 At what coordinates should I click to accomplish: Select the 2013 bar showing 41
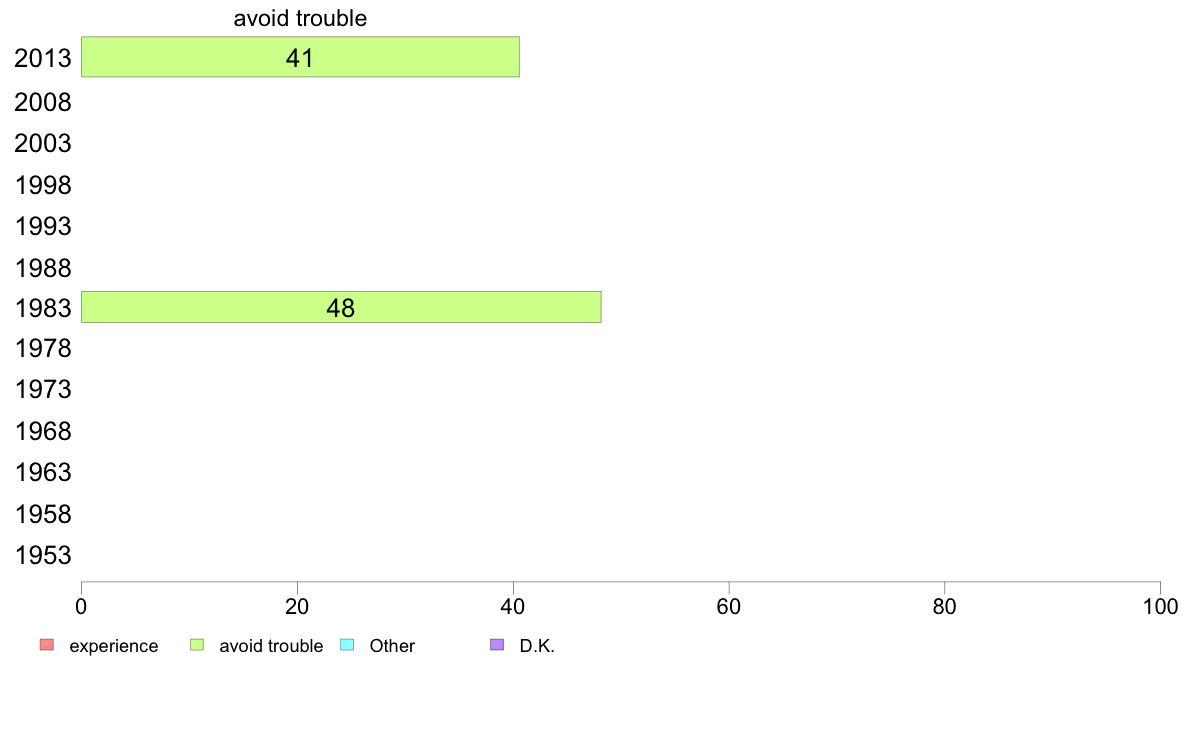click(300, 57)
